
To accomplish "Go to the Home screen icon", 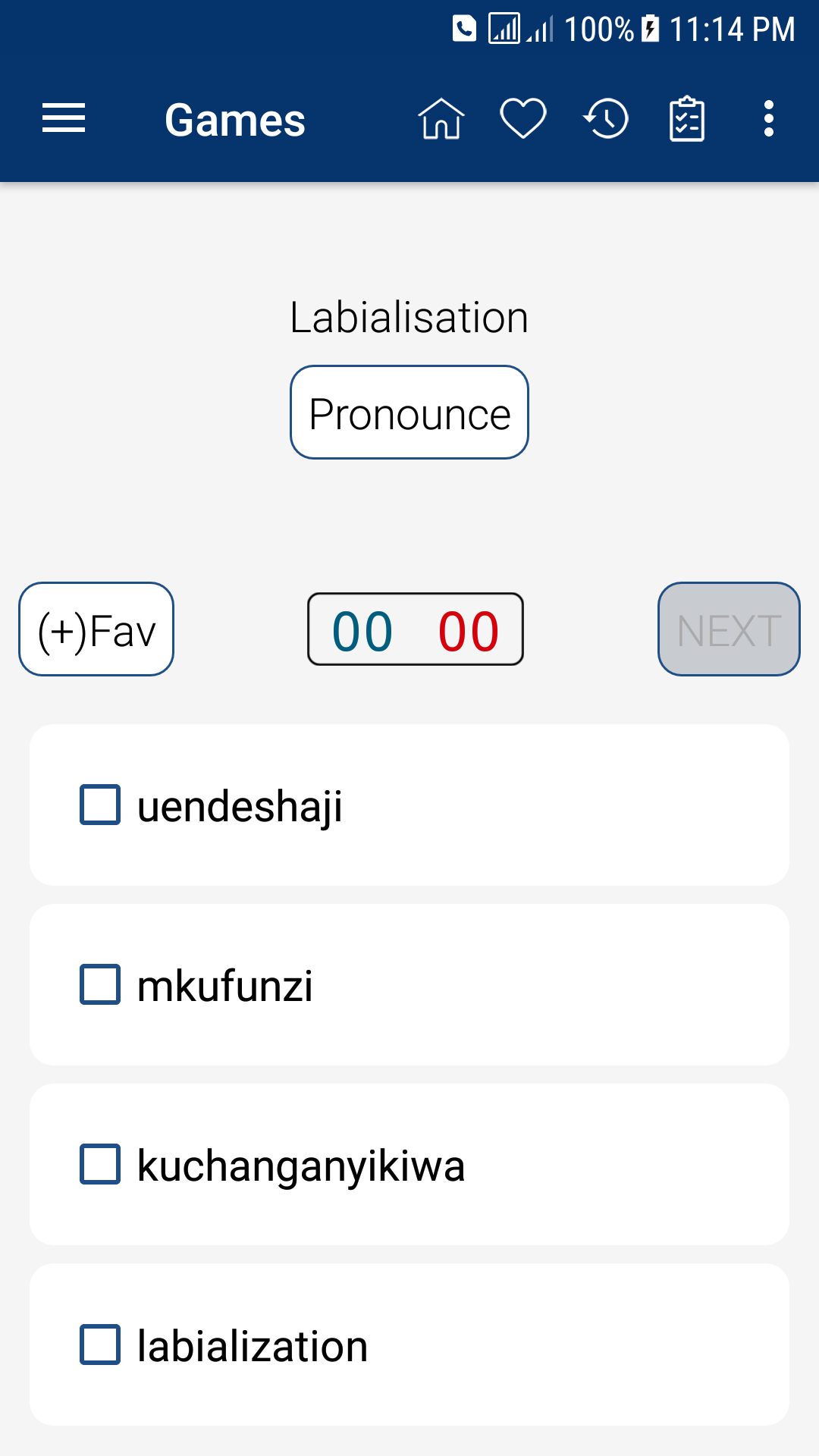I will click(441, 119).
